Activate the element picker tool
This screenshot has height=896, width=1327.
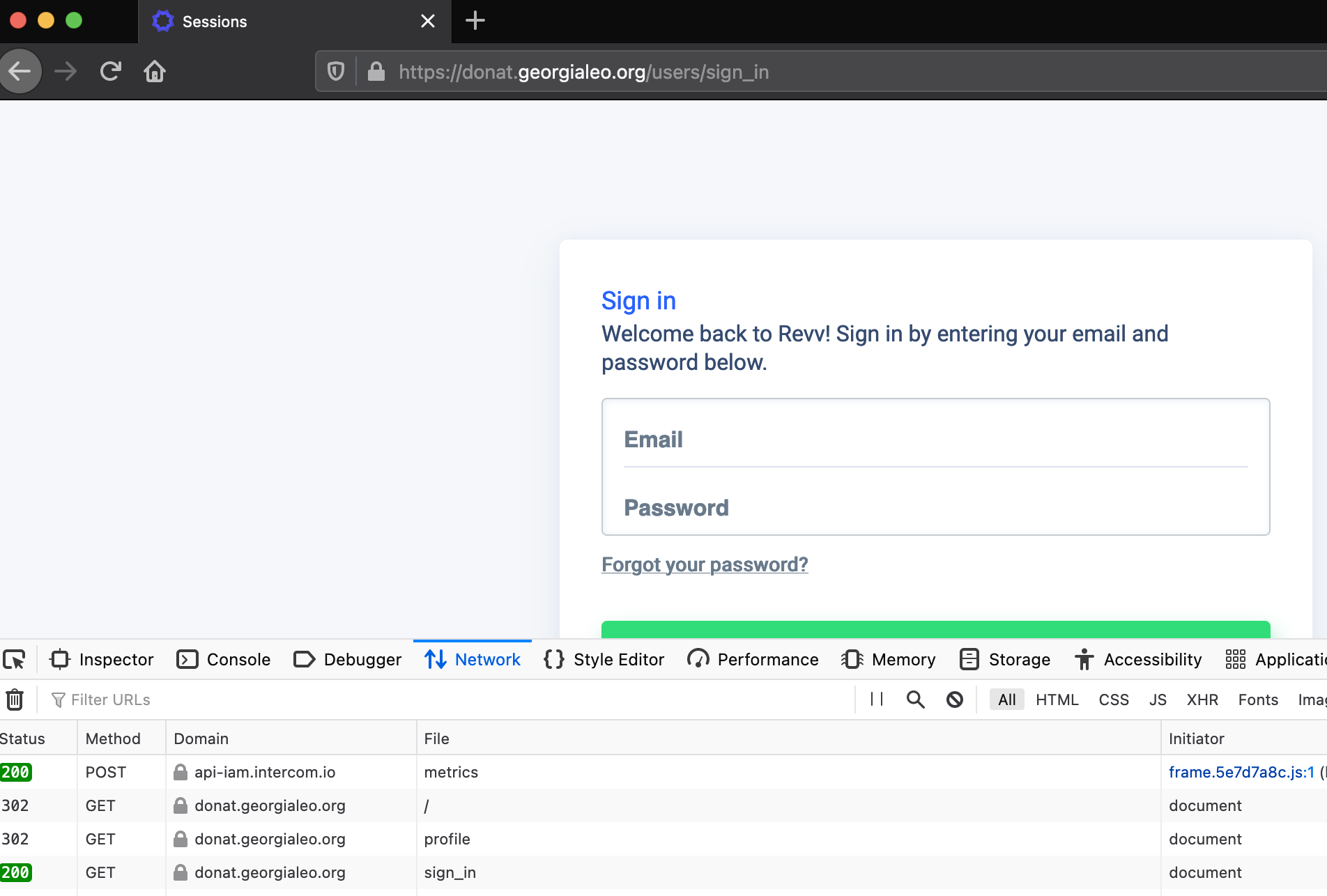pyautogui.click(x=15, y=659)
